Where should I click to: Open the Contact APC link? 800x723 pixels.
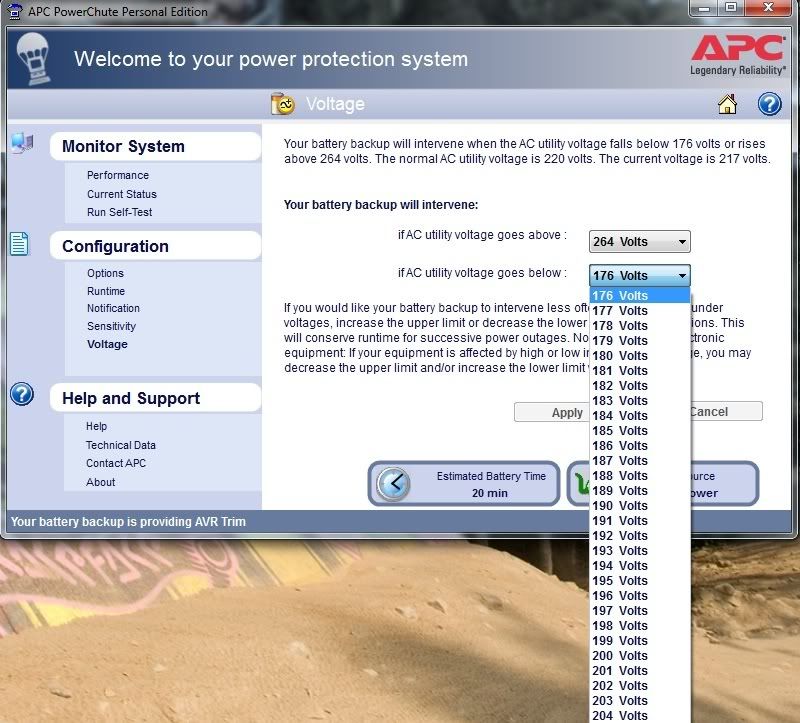pos(116,463)
